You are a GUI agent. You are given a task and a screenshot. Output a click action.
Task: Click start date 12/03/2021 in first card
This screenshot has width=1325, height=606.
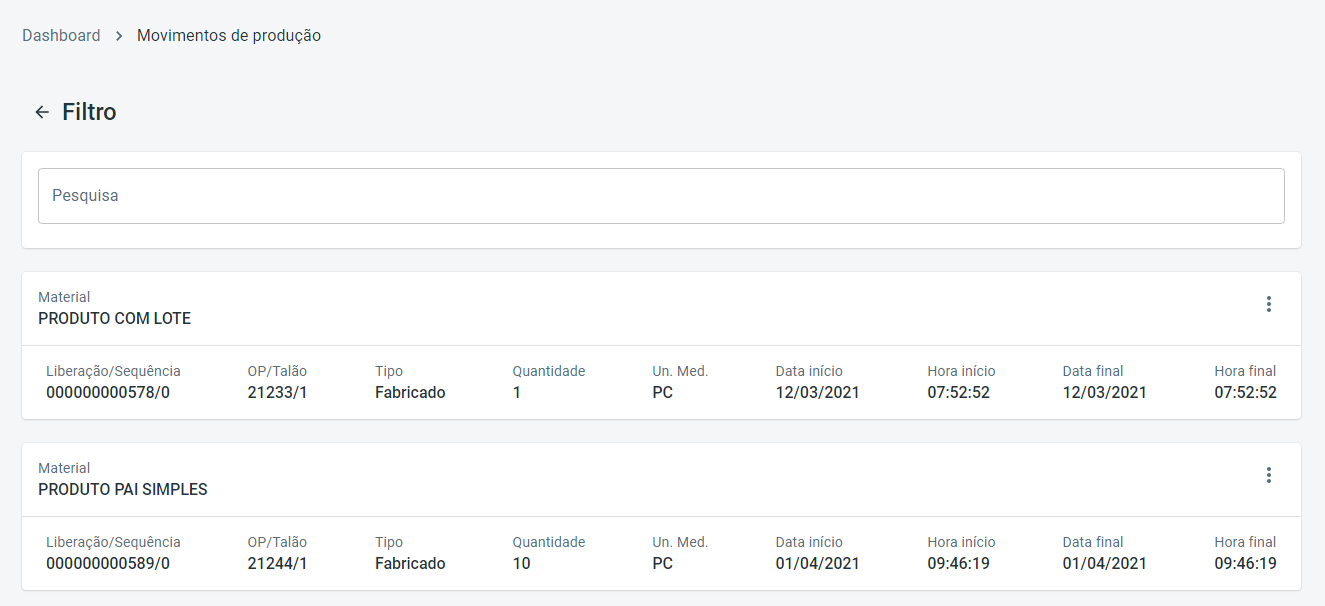(x=817, y=392)
